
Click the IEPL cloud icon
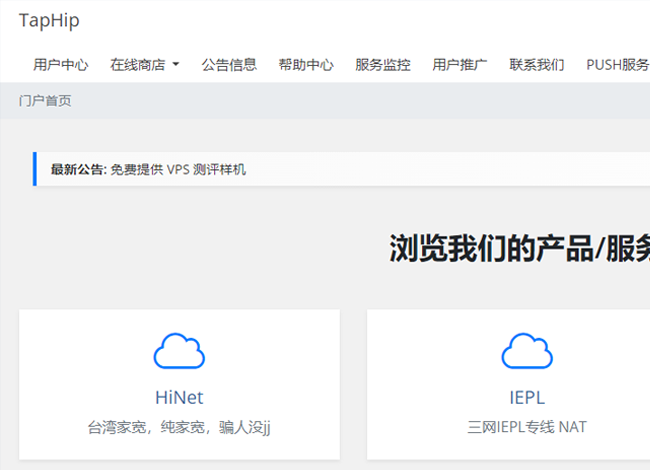(526, 350)
